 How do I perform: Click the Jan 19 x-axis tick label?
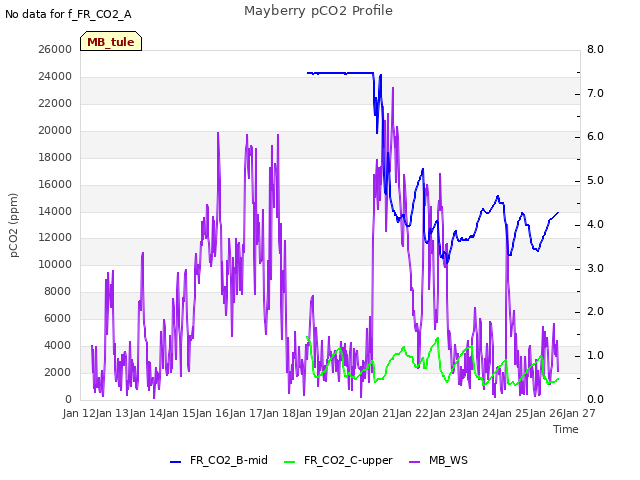pyautogui.click(x=312, y=413)
